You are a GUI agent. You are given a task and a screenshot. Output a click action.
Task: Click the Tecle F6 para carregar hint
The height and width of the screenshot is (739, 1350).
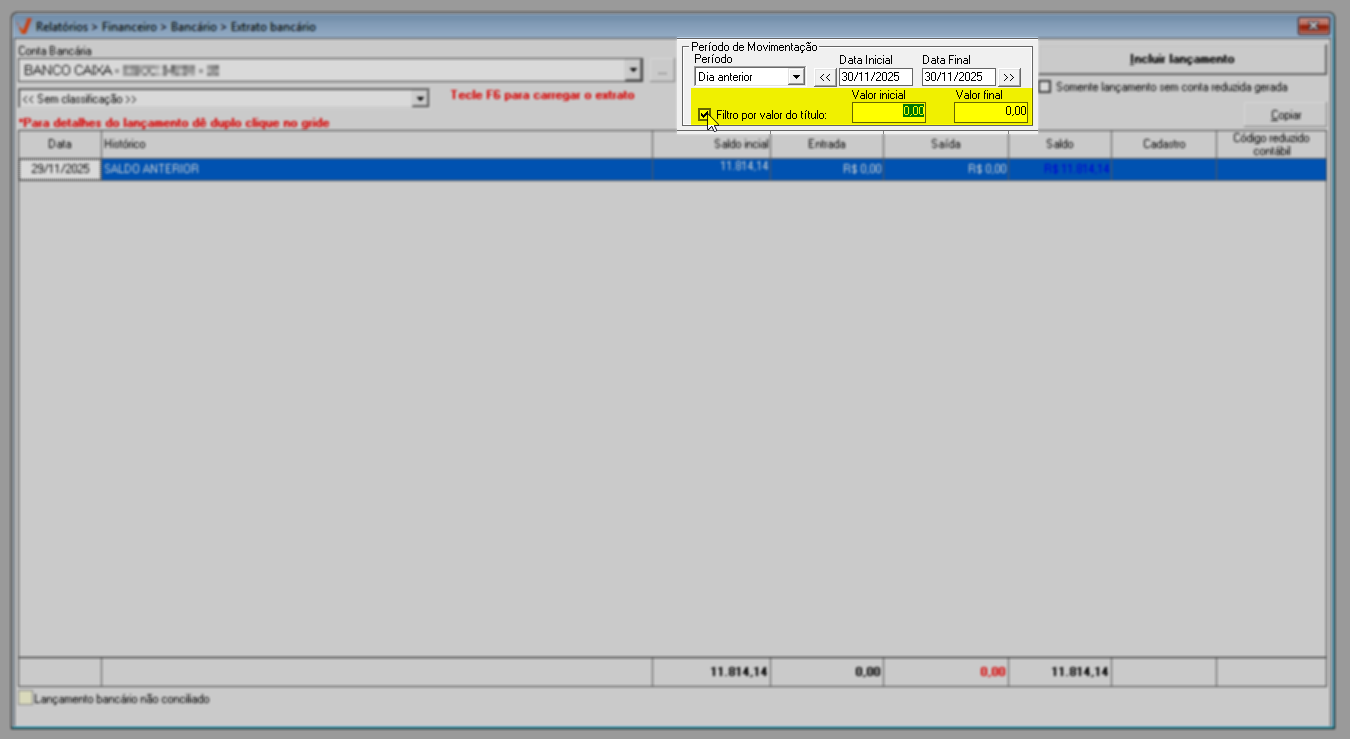pyautogui.click(x=543, y=95)
